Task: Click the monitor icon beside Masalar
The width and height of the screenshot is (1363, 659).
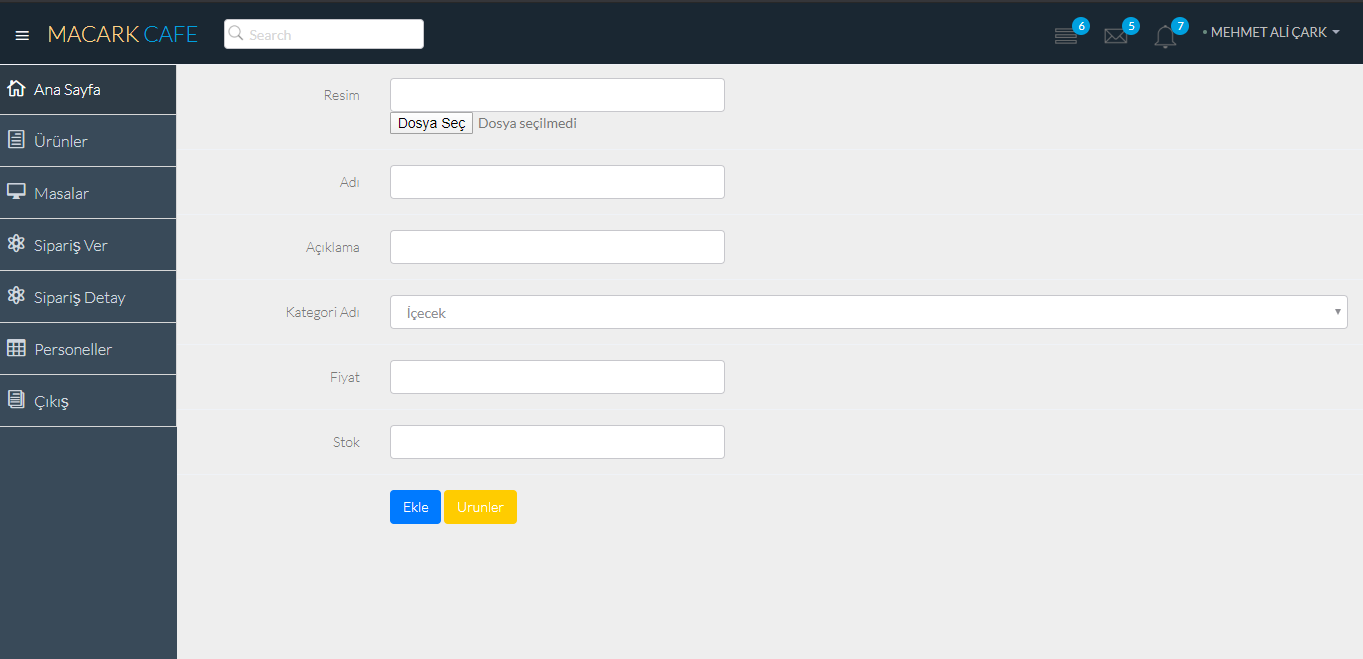Action: point(16,192)
